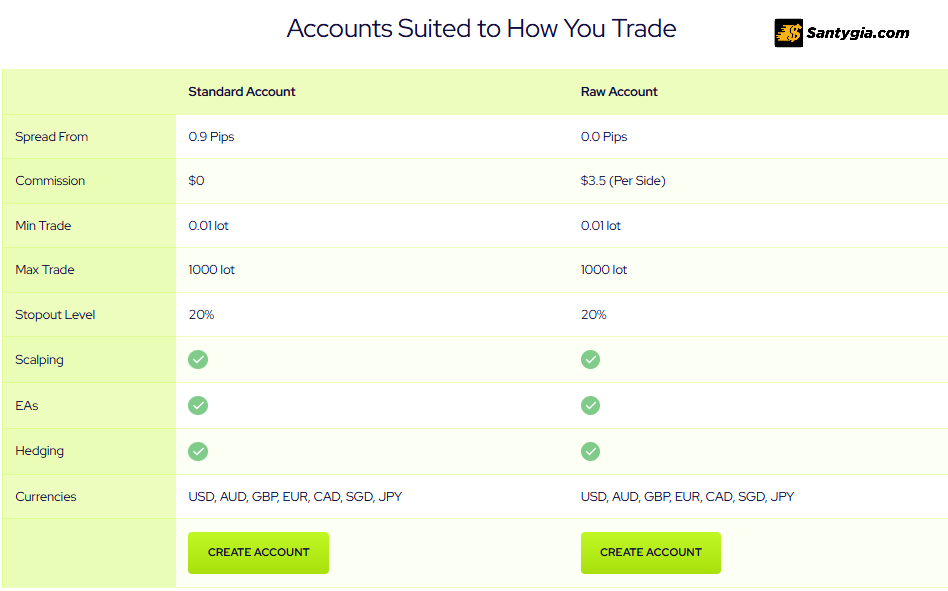Select the 0.9 Pips spread value

click(211, 137)
